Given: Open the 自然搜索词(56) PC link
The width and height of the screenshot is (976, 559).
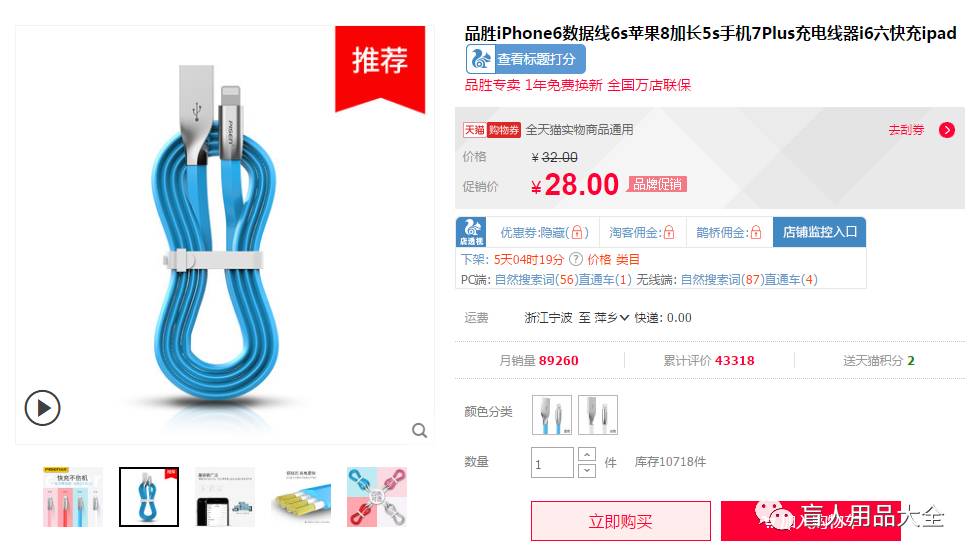Looking at the screenshot, I should [536, 280].
